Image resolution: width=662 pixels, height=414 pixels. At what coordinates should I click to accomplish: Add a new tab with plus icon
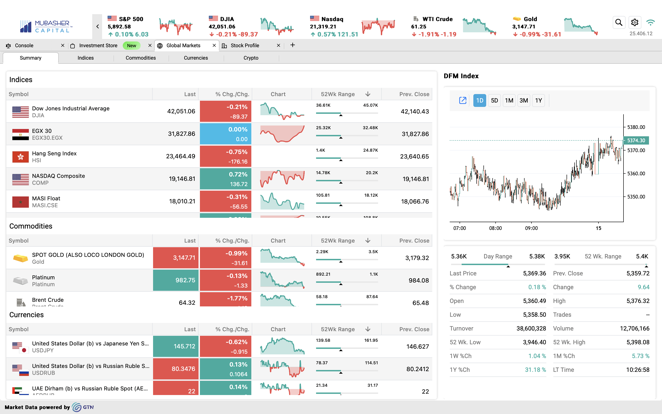click(x=292, y=45)
